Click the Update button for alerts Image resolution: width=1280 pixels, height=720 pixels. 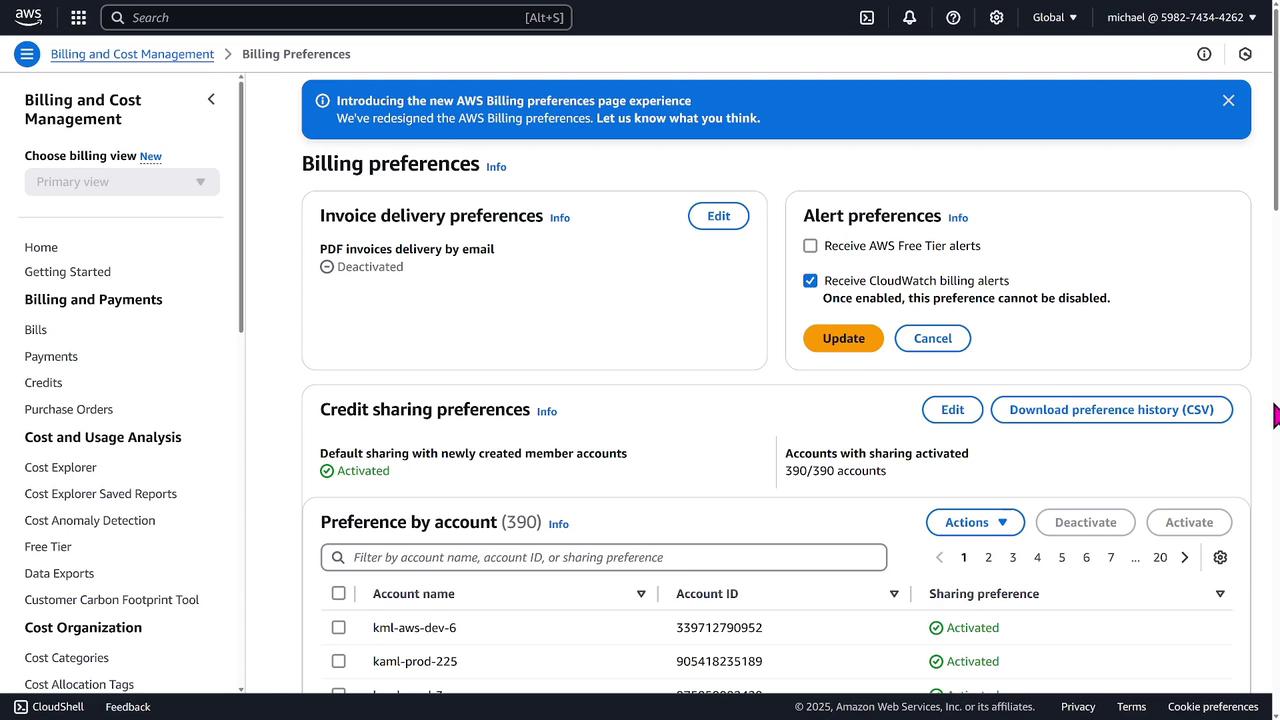coord(843,338)
